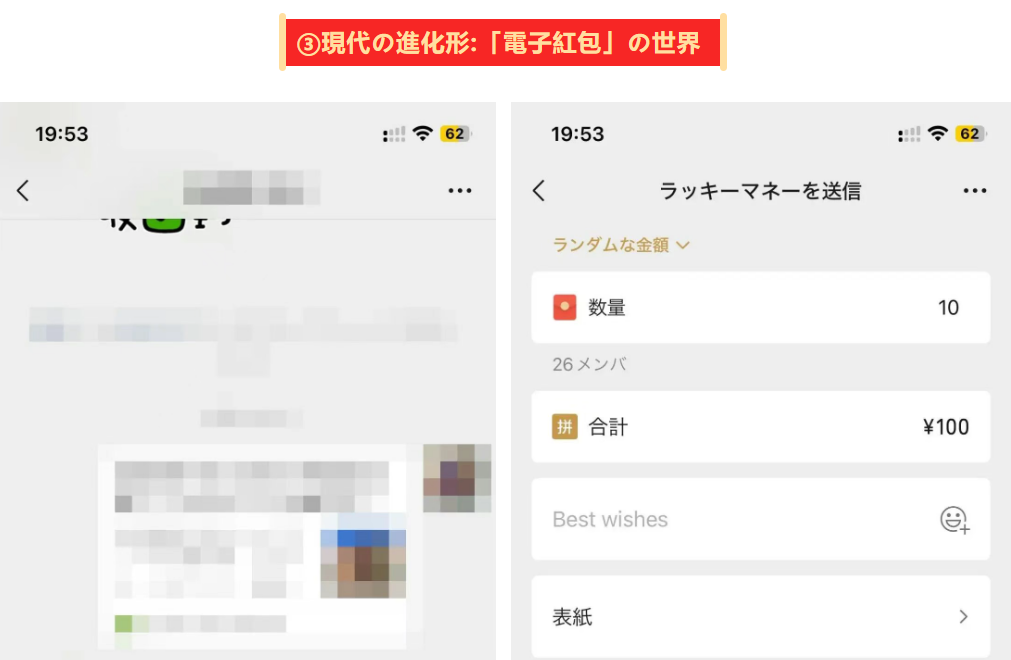Go back from the Lucky Money send screen
The image size is (1011, 660).
539,191
